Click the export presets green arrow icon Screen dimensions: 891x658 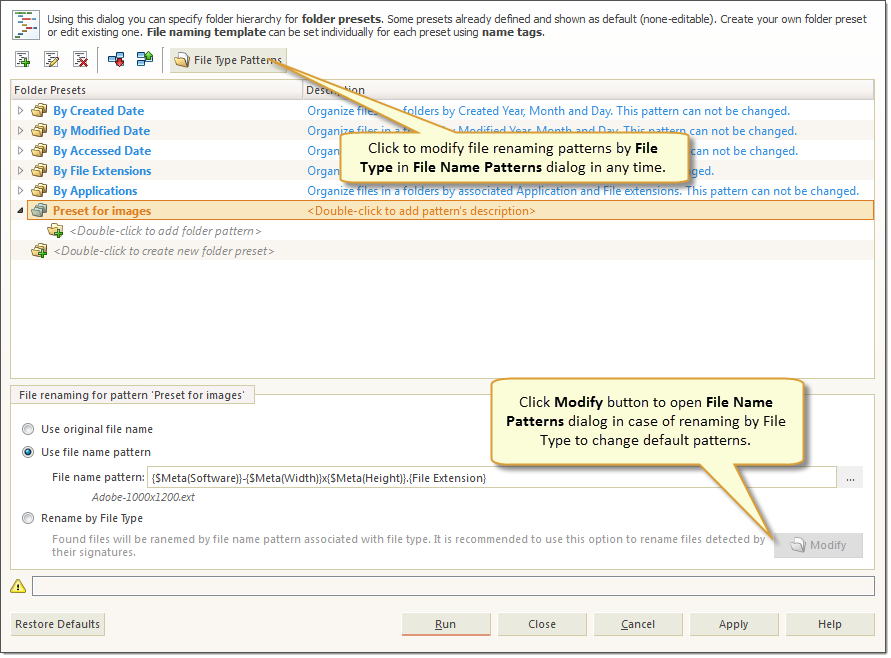point(145,59)
